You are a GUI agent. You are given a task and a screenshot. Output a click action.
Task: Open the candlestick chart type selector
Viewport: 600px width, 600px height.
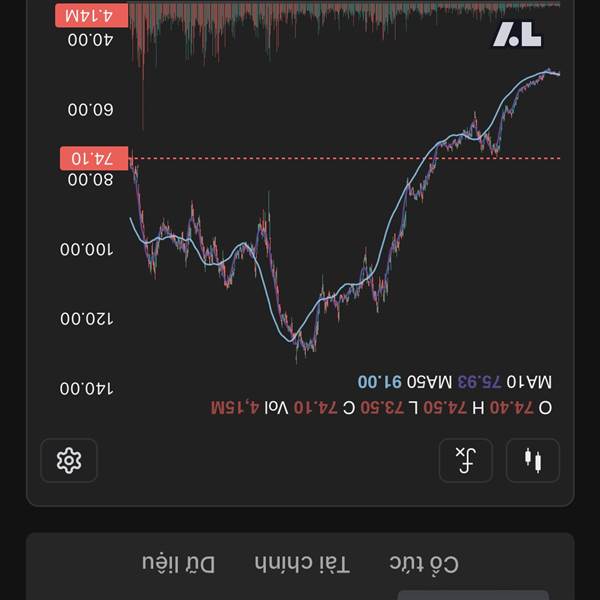(533, 461)
